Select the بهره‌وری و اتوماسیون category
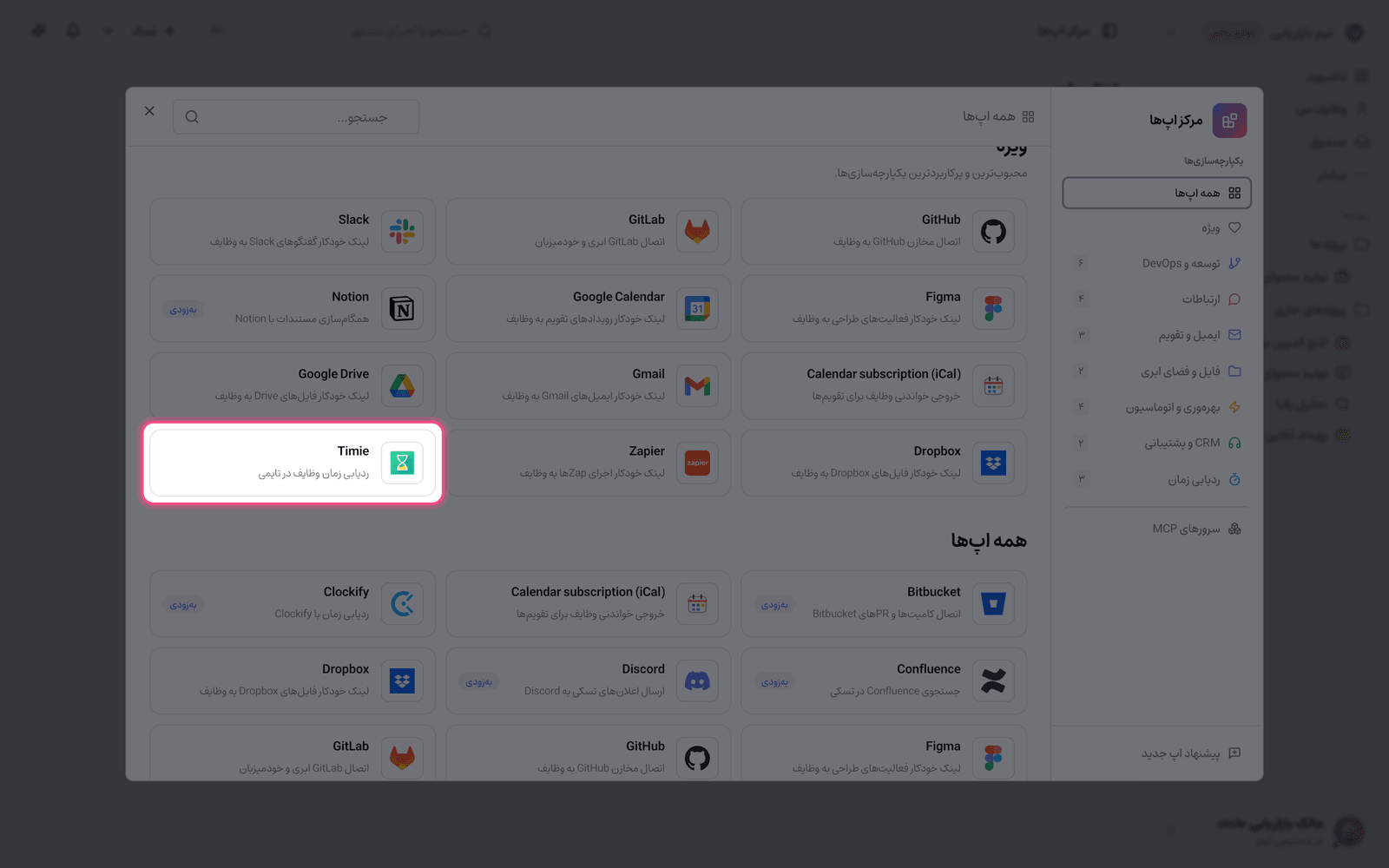Viewport: 1389px width, 868px height. 1156,407
